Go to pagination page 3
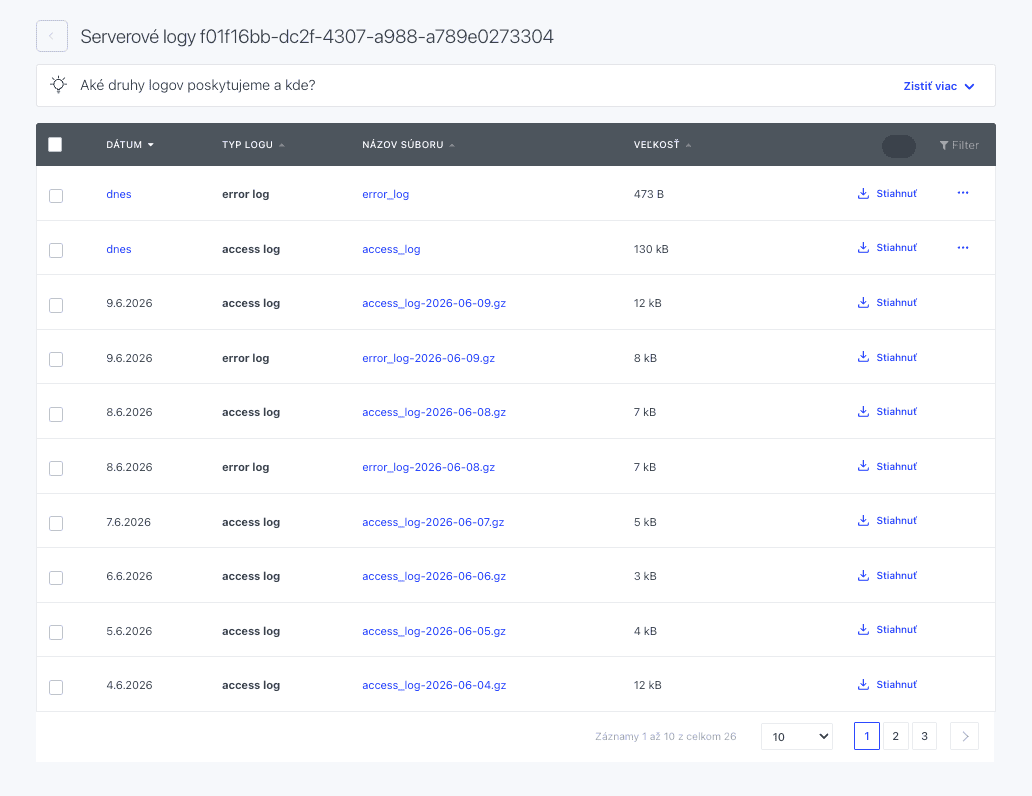 point(925,736)
